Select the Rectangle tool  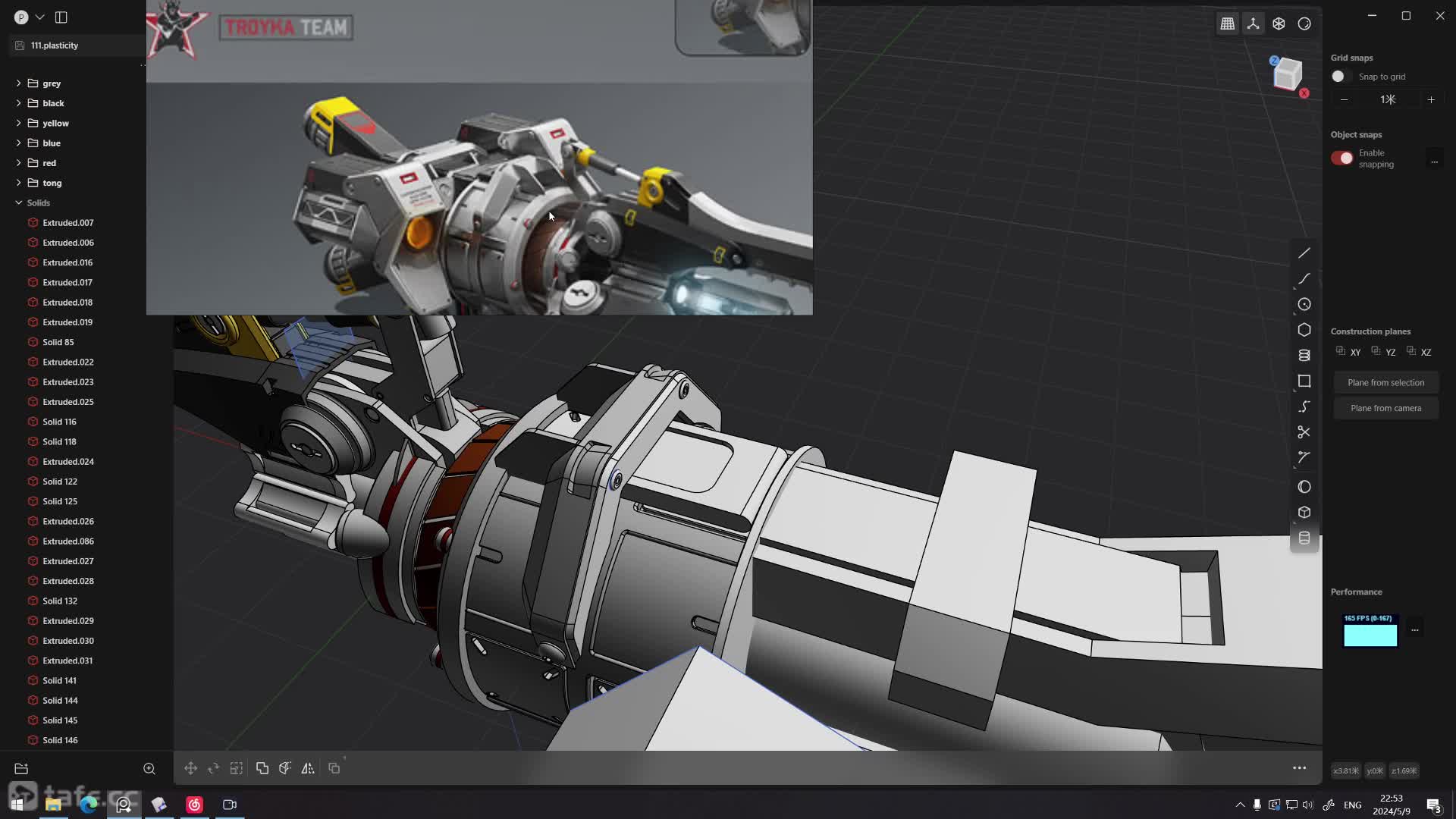(1304, 381)
